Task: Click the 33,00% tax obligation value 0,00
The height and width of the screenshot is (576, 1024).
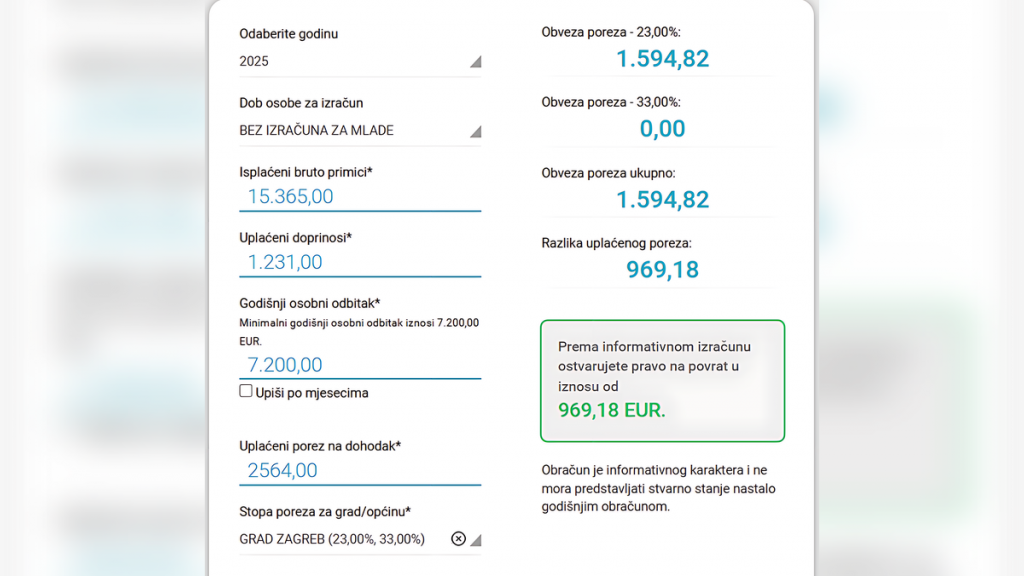Action: click(x=662, y=129)
